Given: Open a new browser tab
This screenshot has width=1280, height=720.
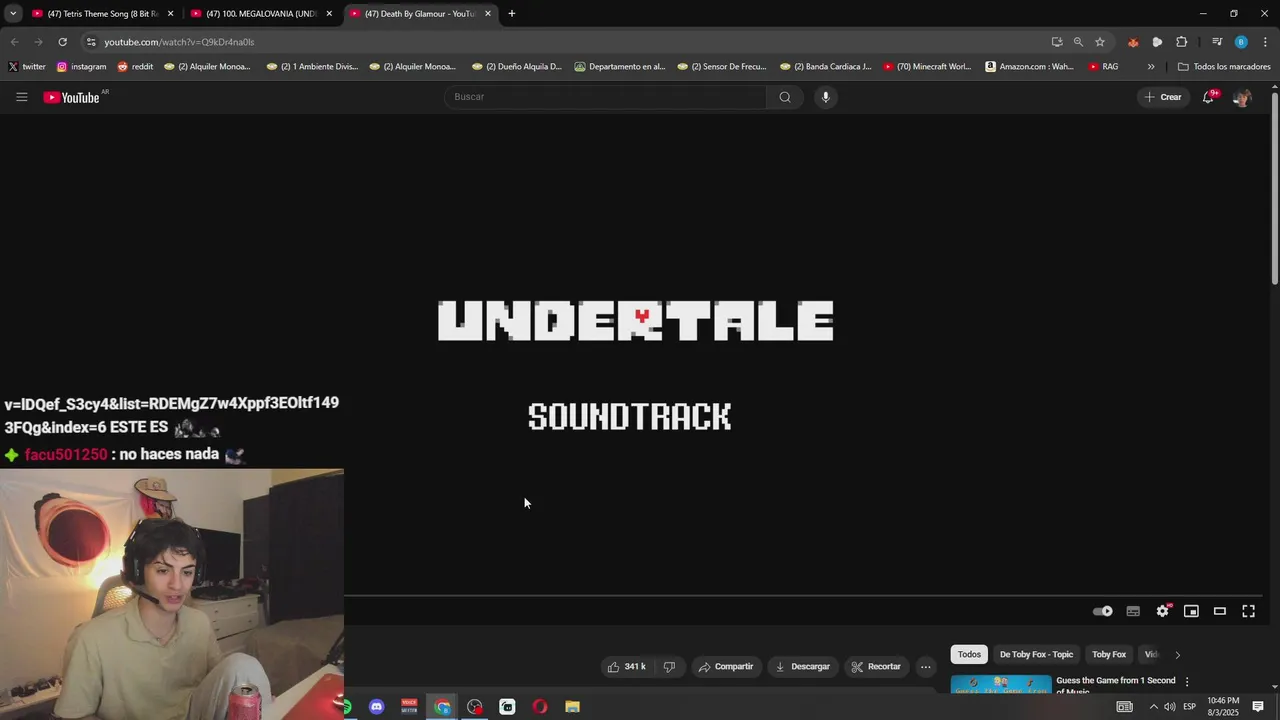Looking at the screenshot, I should (512, 14).
